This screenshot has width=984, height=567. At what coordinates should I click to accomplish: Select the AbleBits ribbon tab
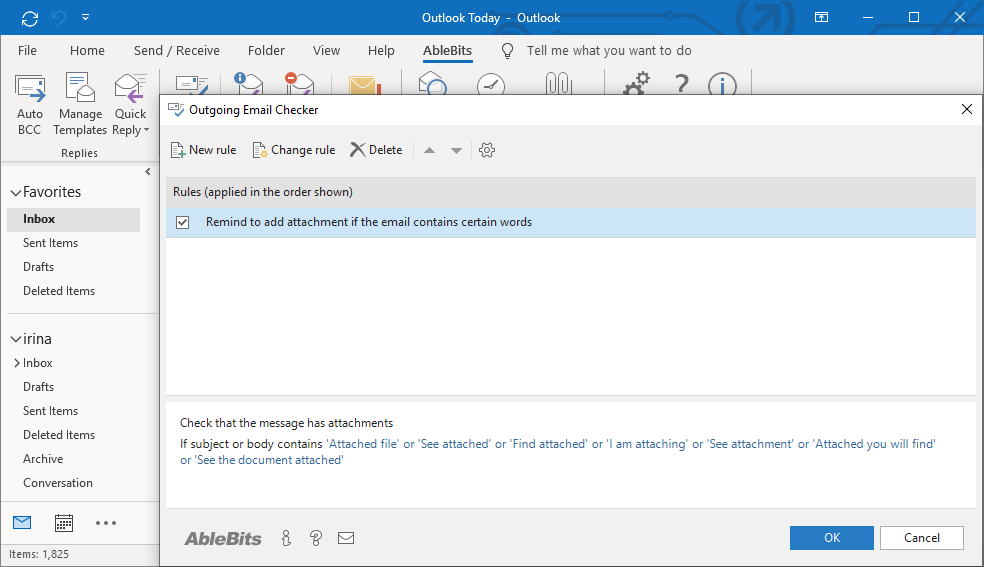[x=447, y=51]
